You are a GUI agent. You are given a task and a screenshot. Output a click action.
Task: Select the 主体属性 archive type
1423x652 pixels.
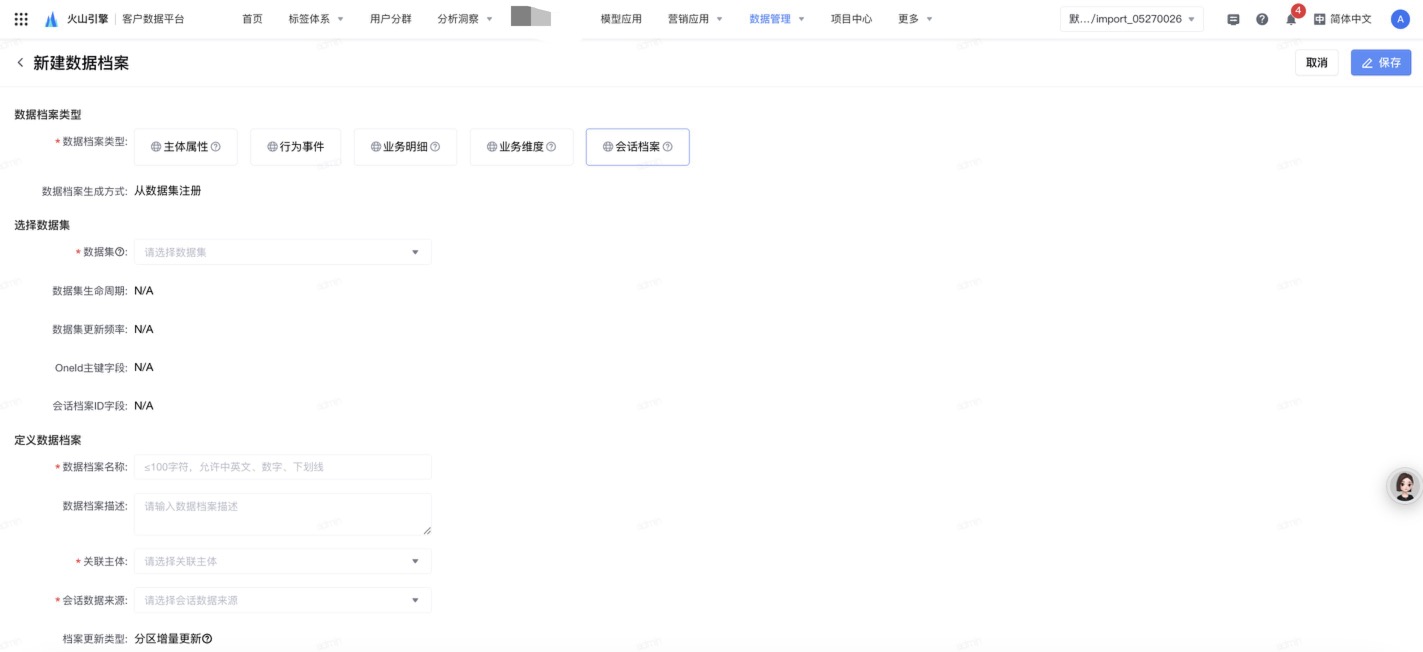[188, 146]
